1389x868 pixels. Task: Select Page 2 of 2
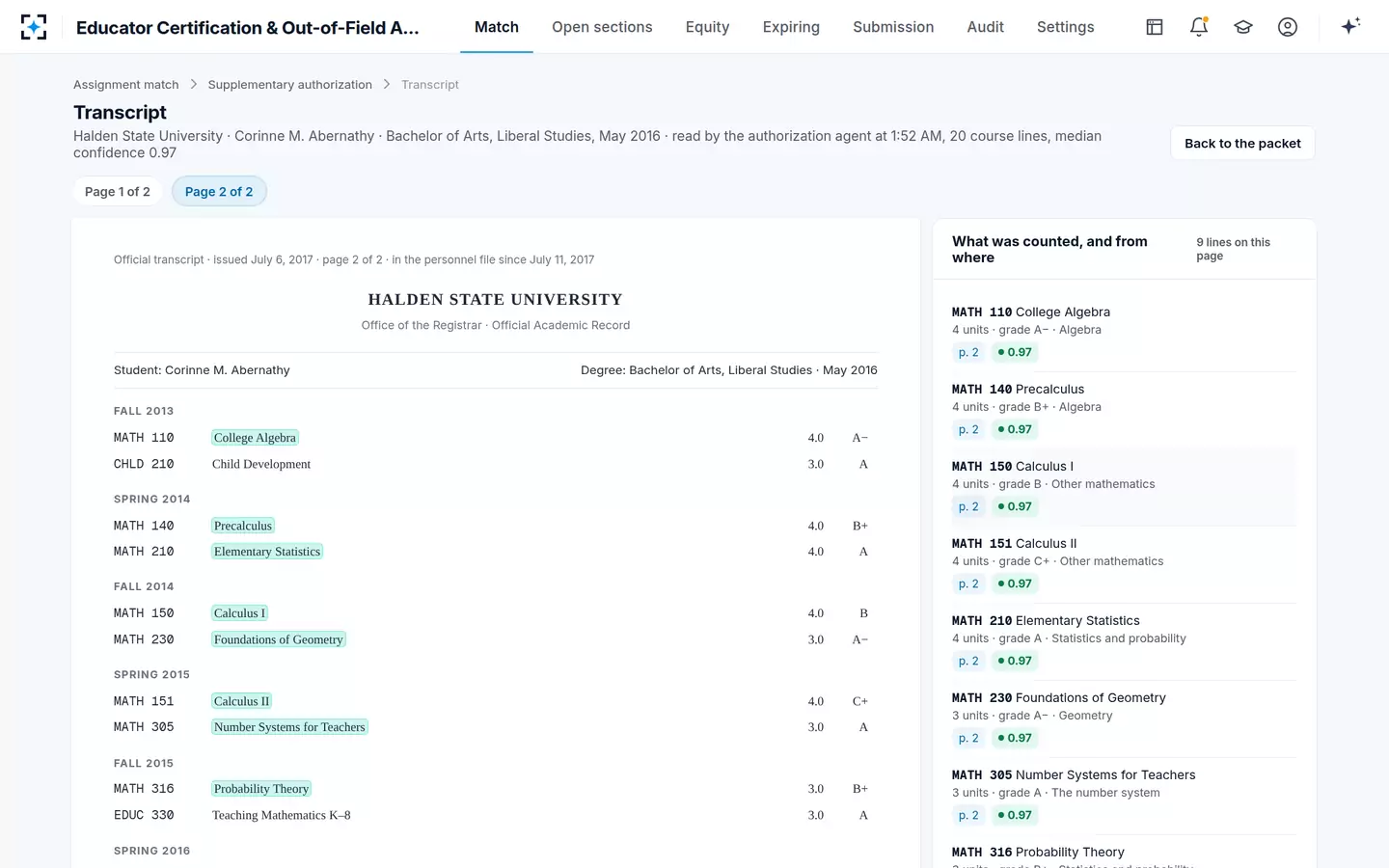(219, 192)
